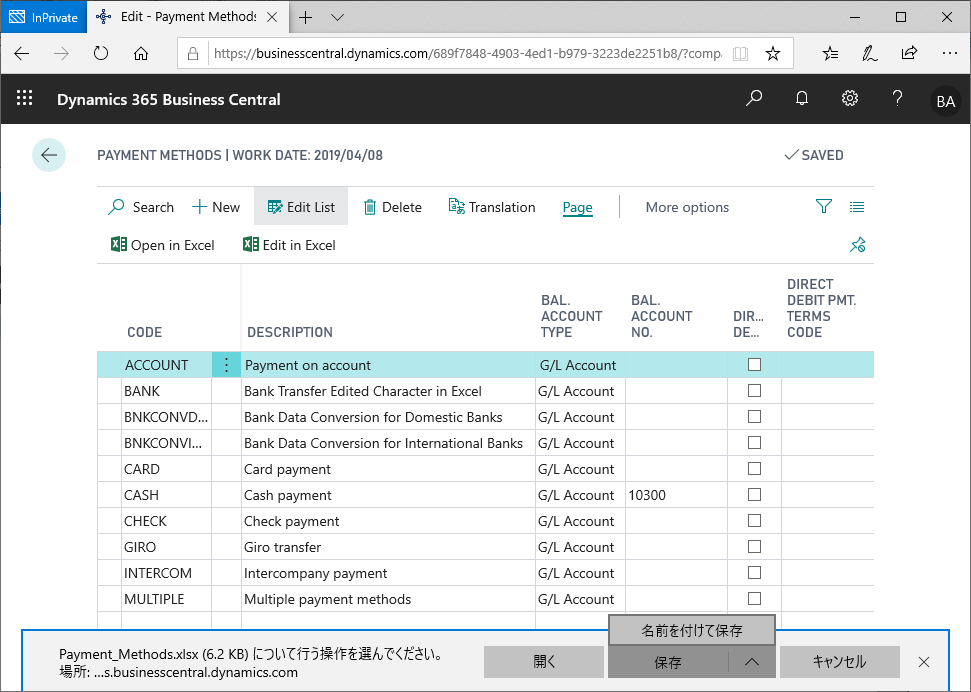Click Bal. Account No. cell for ACCOUNT row
Screen dimensions: 971x692
(x=676, y=365)
